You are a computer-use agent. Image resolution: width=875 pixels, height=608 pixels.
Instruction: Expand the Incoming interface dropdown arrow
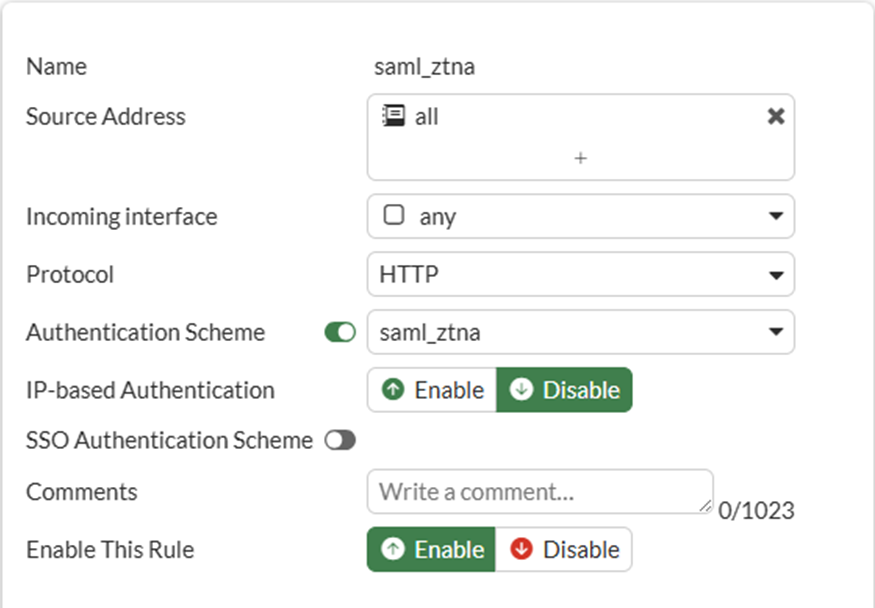(x=775, y=216)
